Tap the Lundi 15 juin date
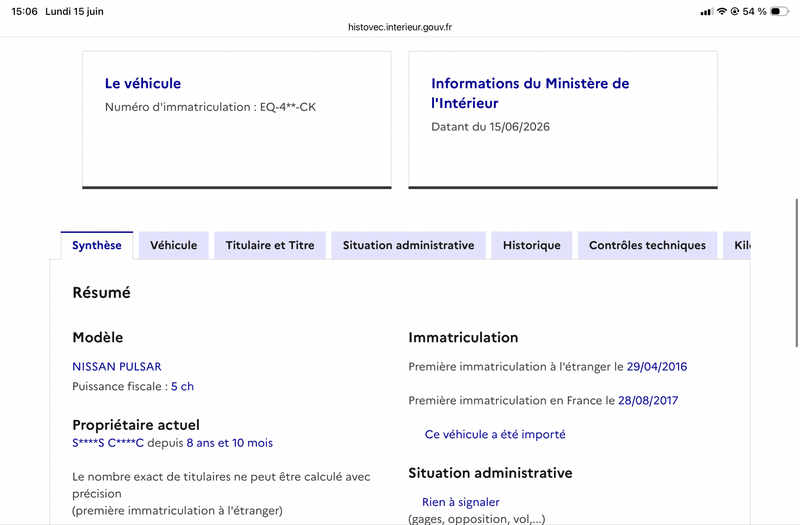The image size is (800, 525). (74, 11)
